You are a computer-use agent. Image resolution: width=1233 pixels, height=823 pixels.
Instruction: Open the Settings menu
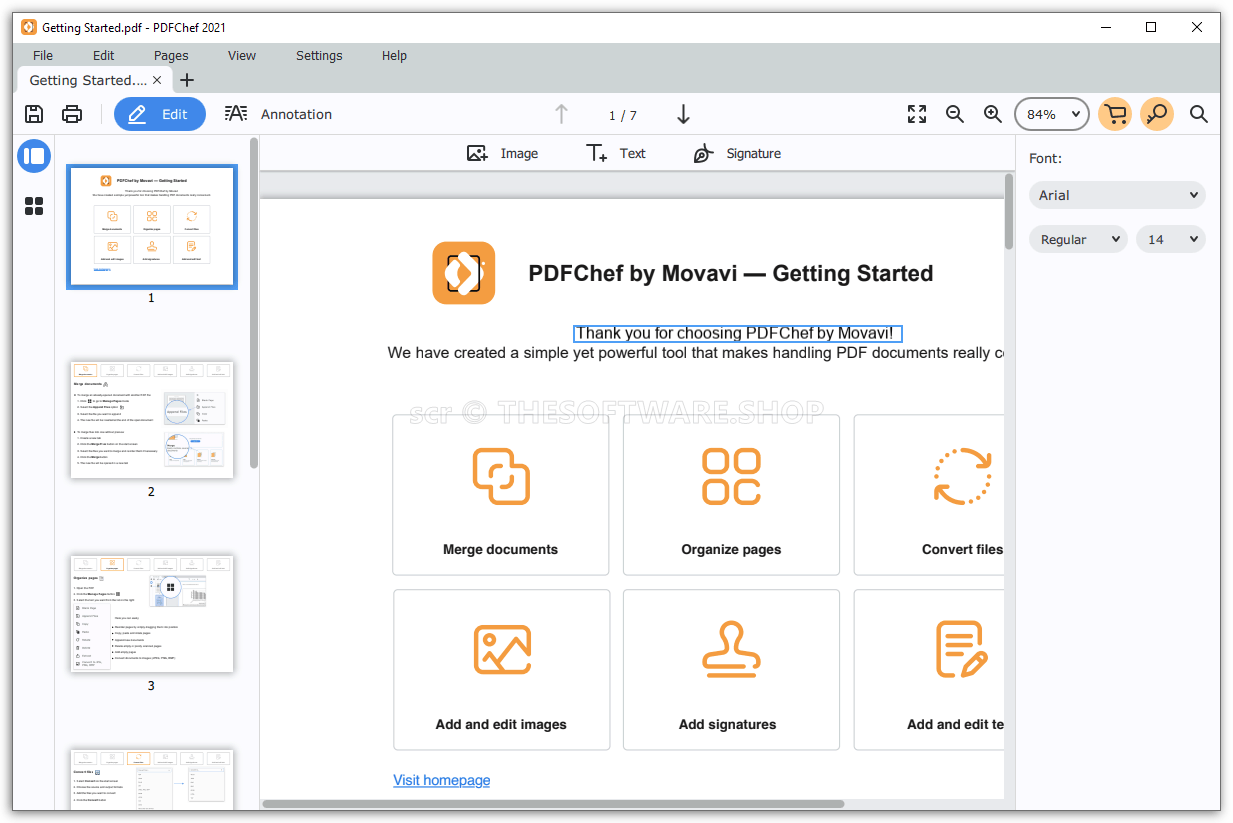[319, 55]
